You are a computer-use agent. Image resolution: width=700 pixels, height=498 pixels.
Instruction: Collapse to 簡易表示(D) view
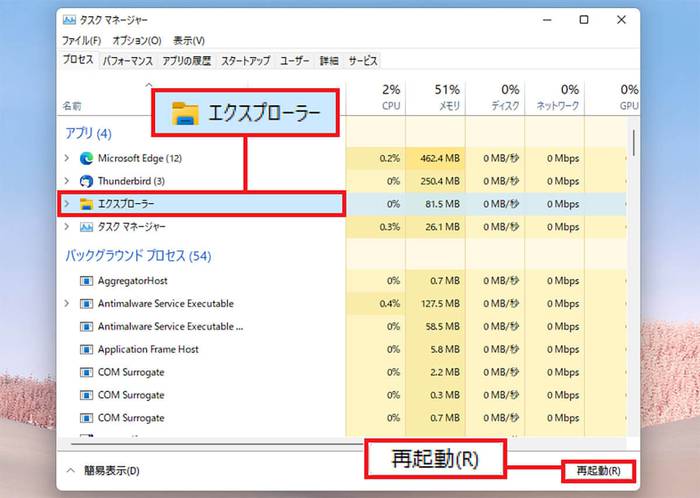pyautogui.click(x=103, y=470)
